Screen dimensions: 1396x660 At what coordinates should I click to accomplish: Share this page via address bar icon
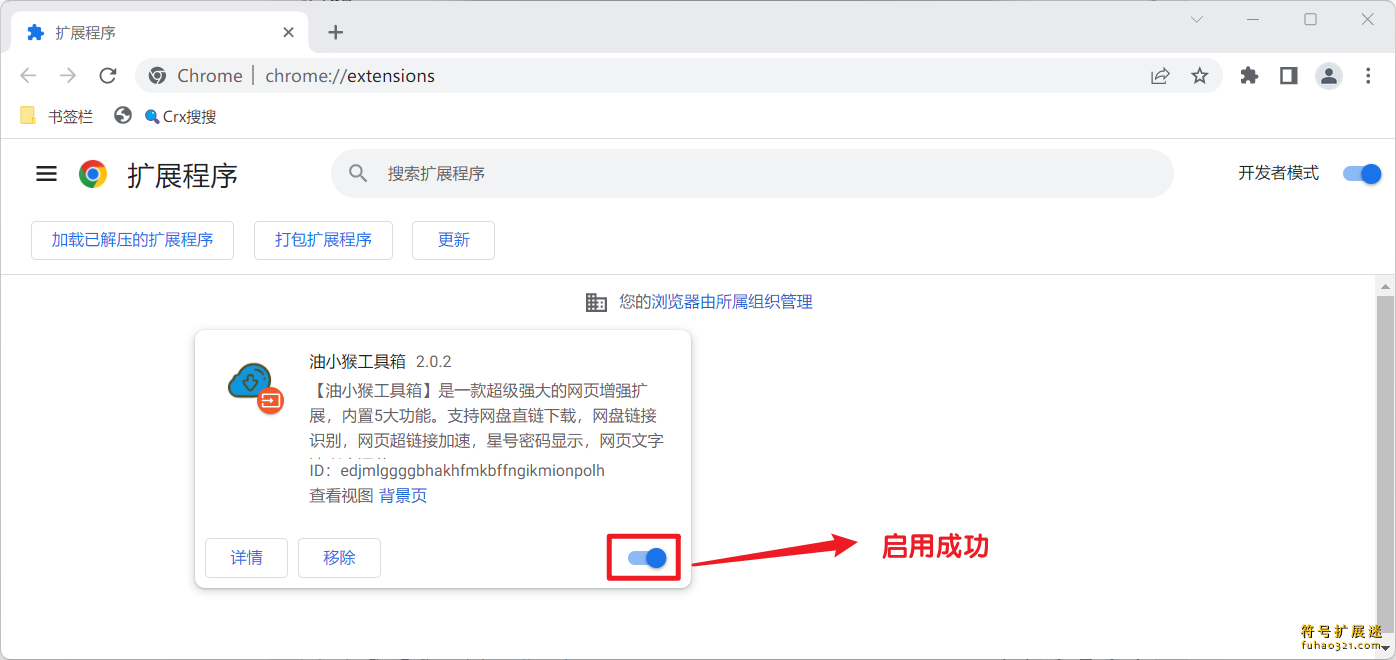1160,76
